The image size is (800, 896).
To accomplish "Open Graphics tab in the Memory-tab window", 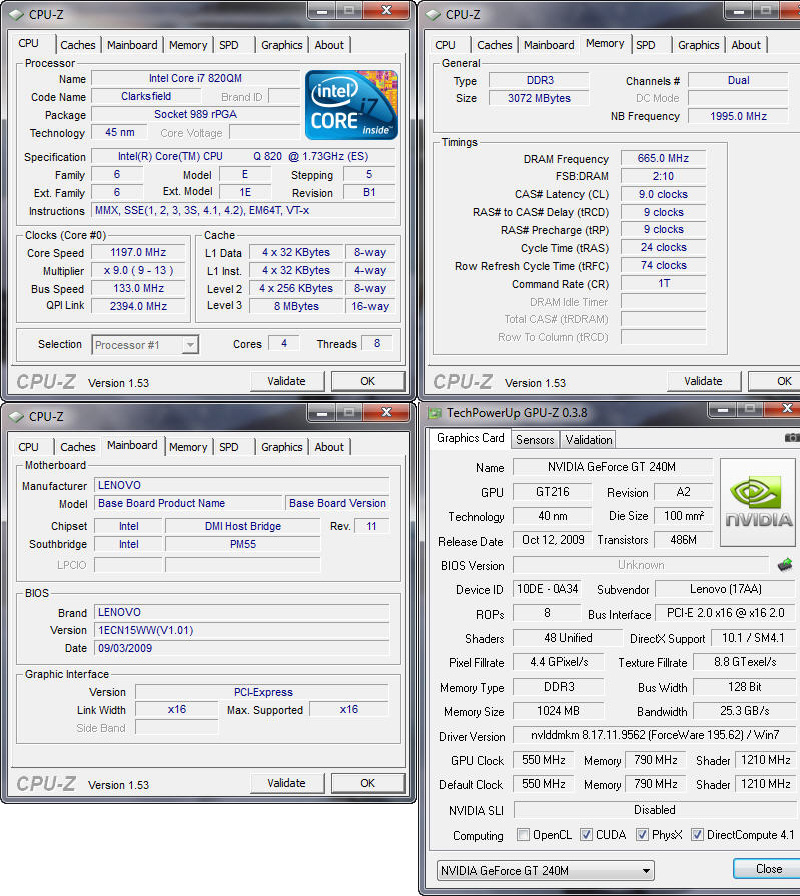I will [x=699, y=45].
